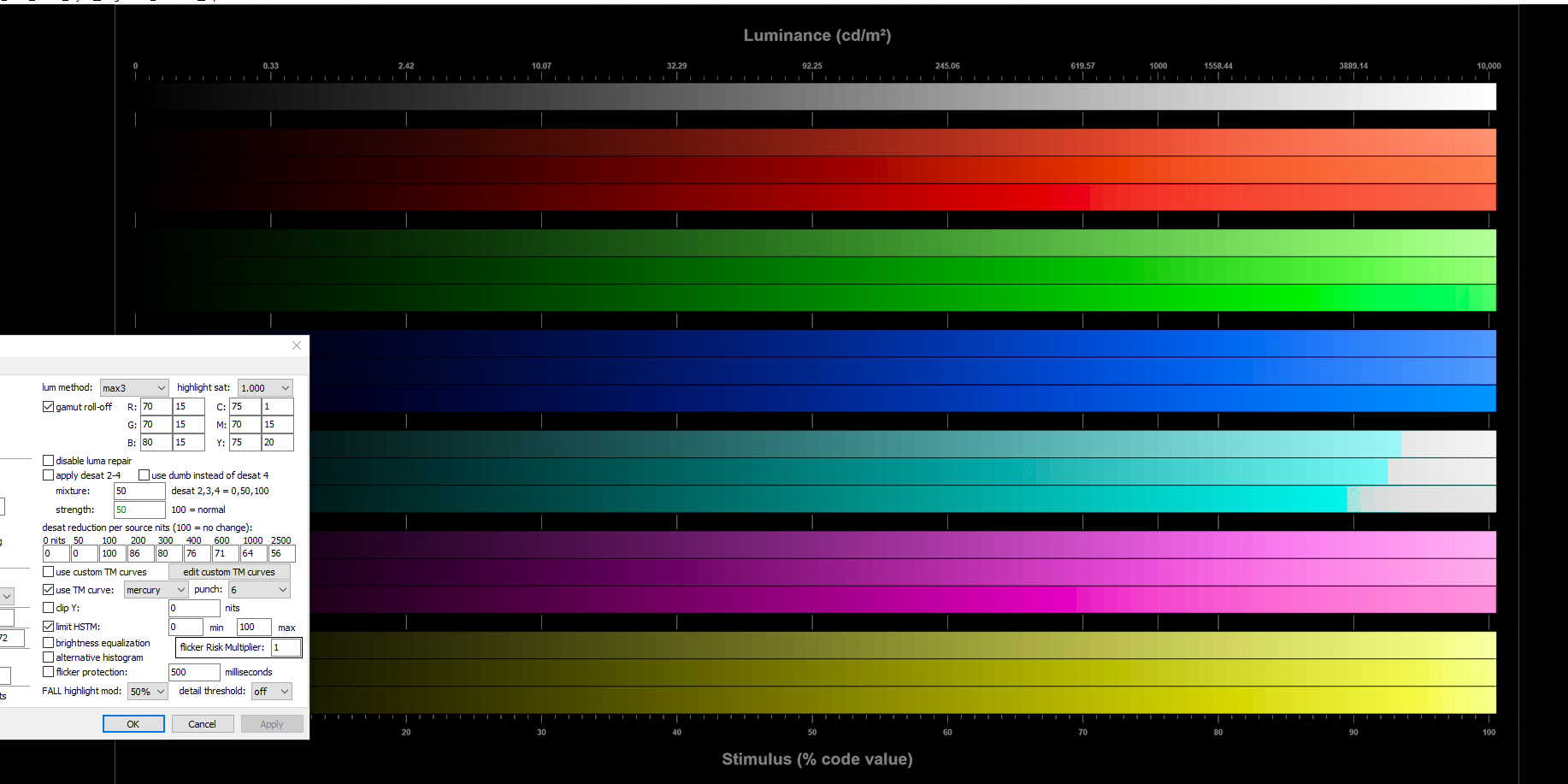Enable flicker protection checkbox
This screenshot has width=1568, height=784.
point(49,672)
